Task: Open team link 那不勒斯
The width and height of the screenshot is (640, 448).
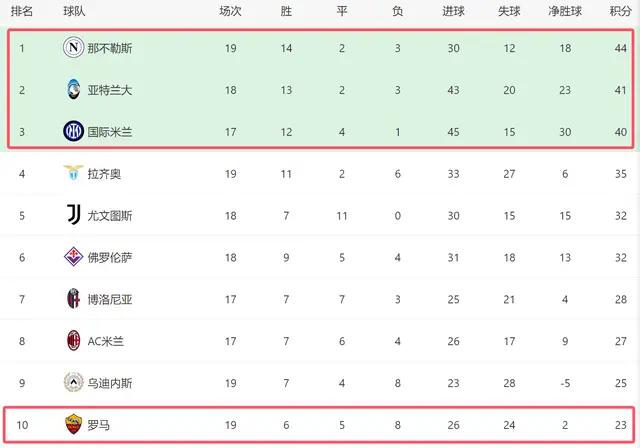Action: tap(110, 48)
